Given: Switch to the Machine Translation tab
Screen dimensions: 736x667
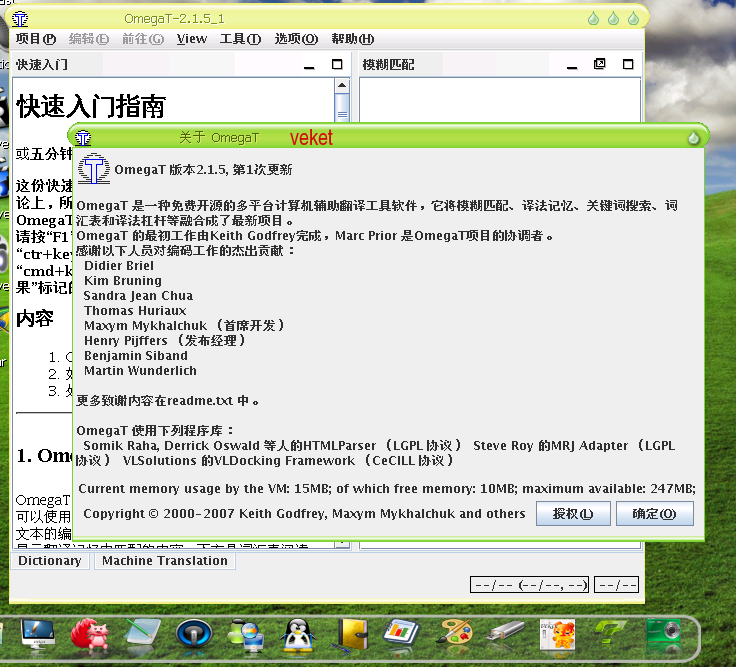Looking at the screenshot, I should click(165, 561).
